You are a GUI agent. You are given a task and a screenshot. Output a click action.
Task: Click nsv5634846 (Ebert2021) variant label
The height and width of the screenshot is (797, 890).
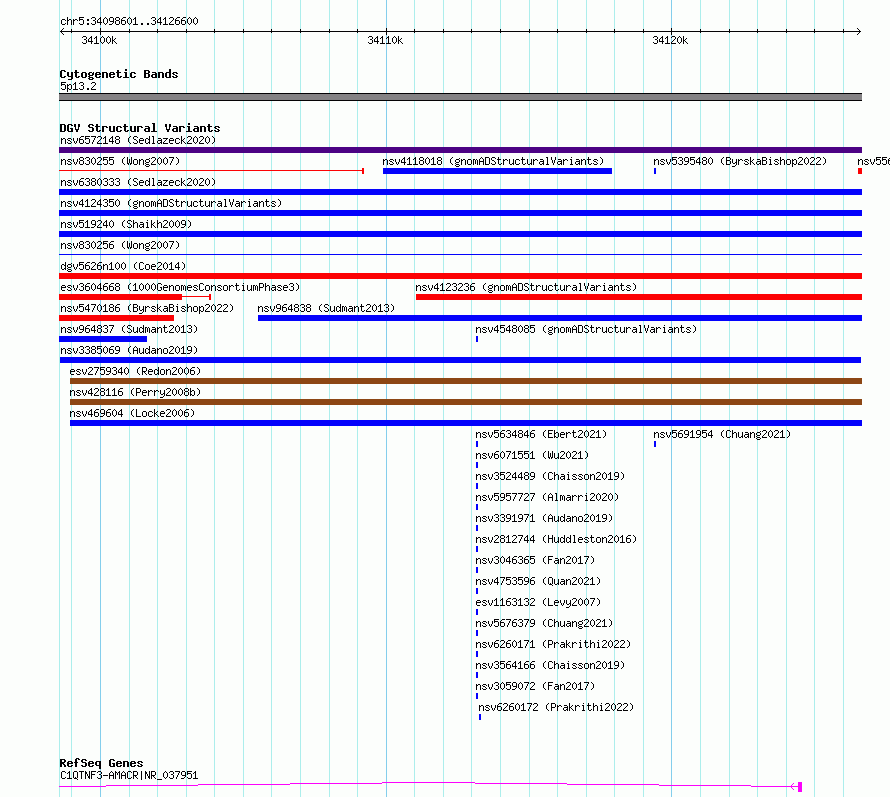[x=541, y=434]
